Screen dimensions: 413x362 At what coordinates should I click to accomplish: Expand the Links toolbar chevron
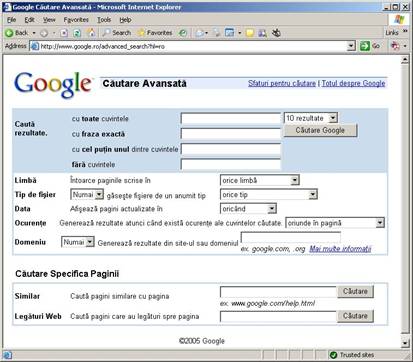pyautogui.click(x=405, y=31)
